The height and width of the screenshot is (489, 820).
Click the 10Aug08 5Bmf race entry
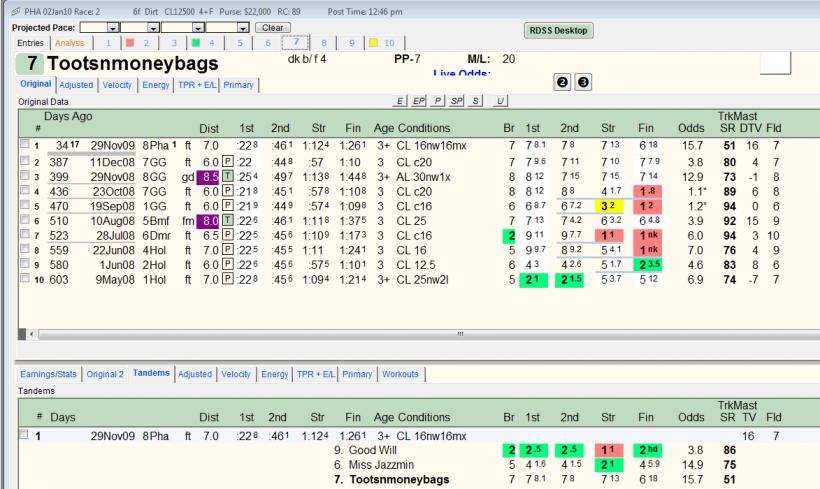point(128,221)
